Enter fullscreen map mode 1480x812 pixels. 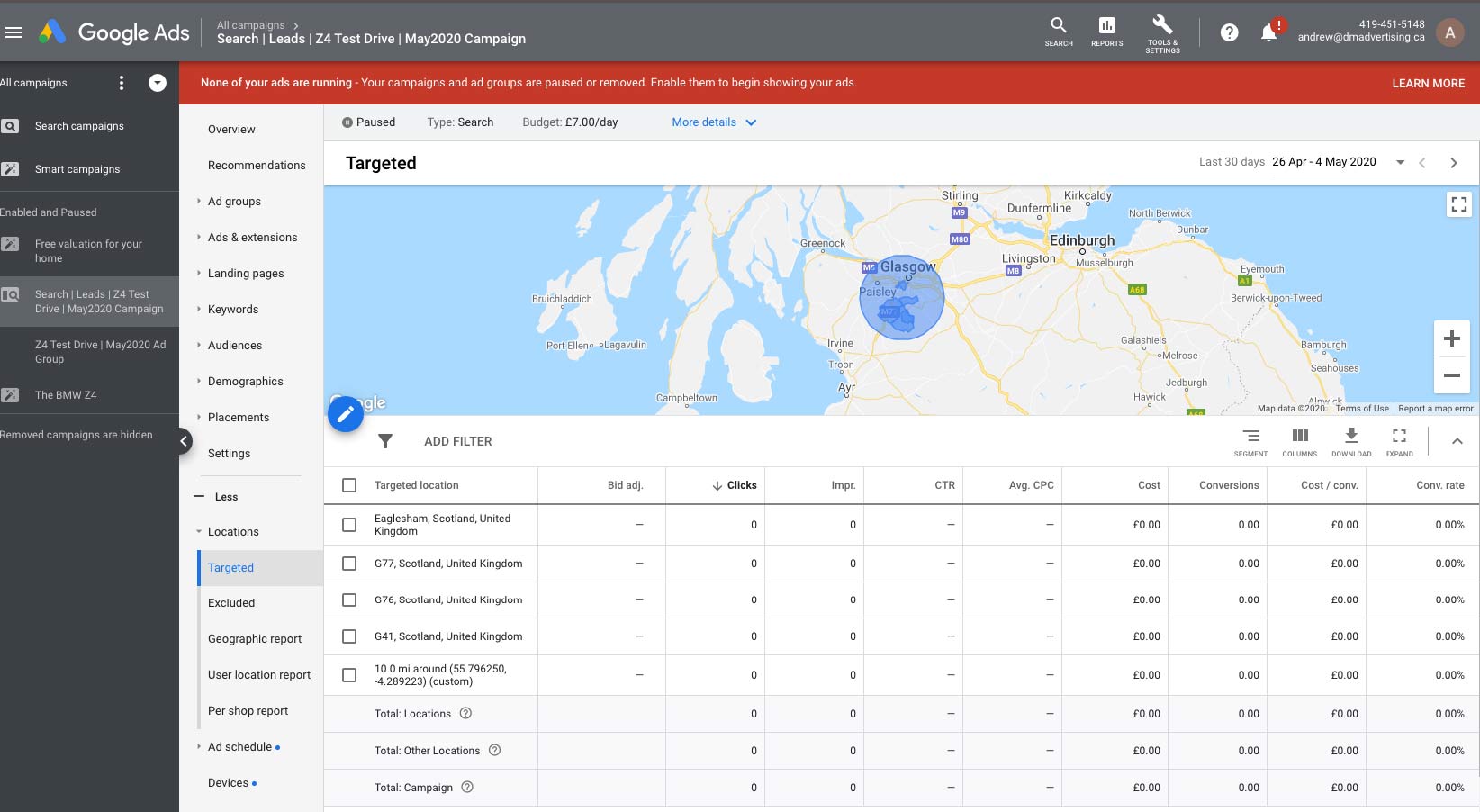click(1459, 204)
